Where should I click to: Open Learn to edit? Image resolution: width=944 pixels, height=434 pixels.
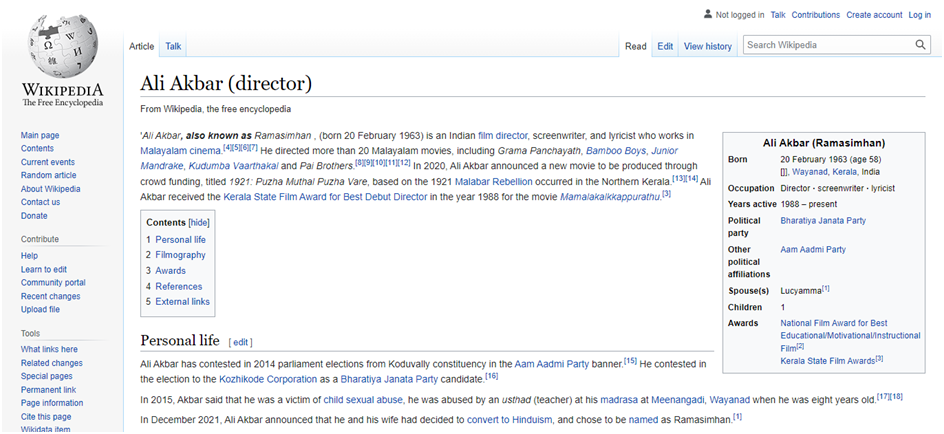click(44, 269)
